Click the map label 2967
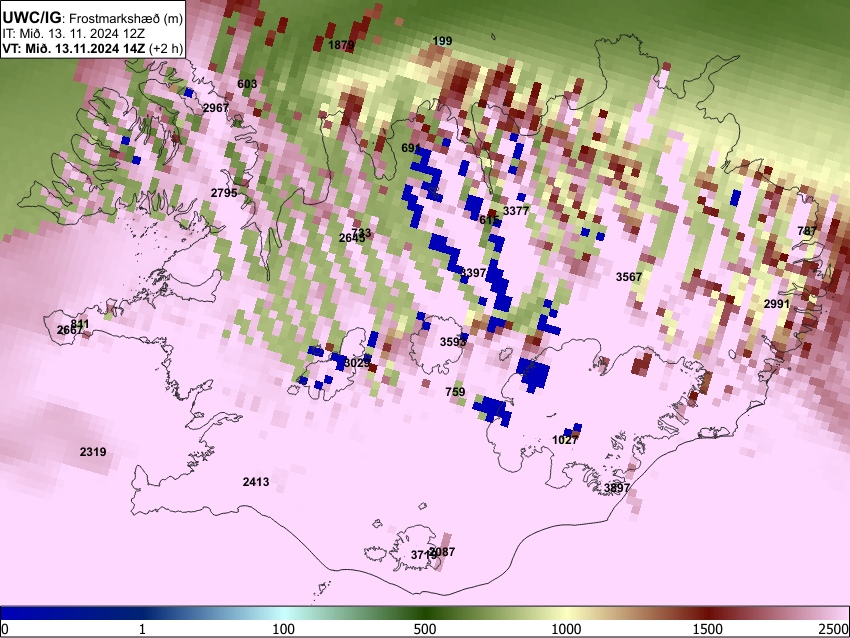This screenshot has width=850, height=638. pos(216,108)
